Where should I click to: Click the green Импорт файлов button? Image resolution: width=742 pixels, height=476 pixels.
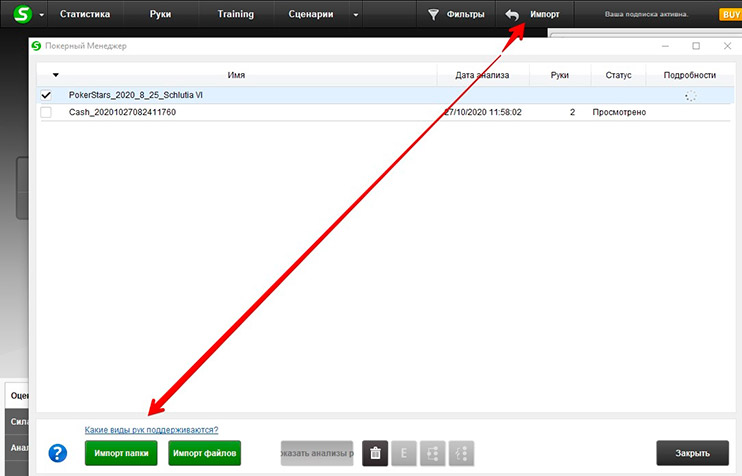205,454
